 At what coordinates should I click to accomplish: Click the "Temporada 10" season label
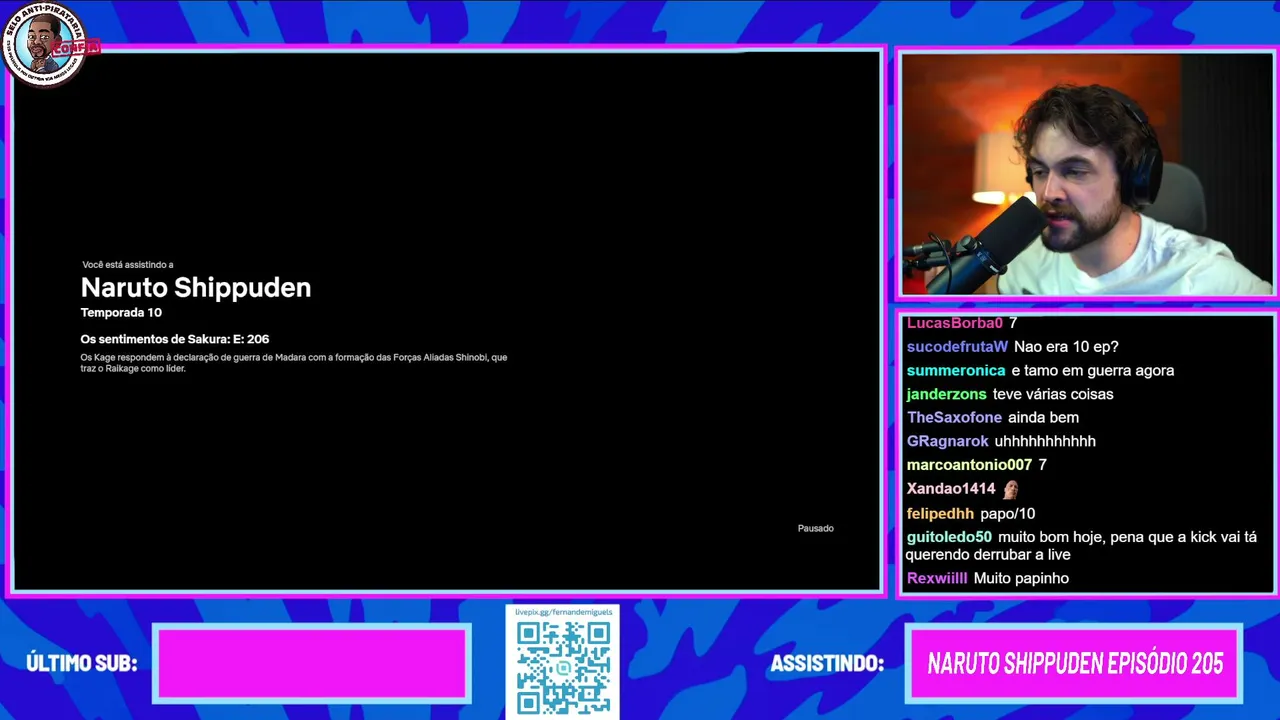pyautogui.click(x=121, y=313)
